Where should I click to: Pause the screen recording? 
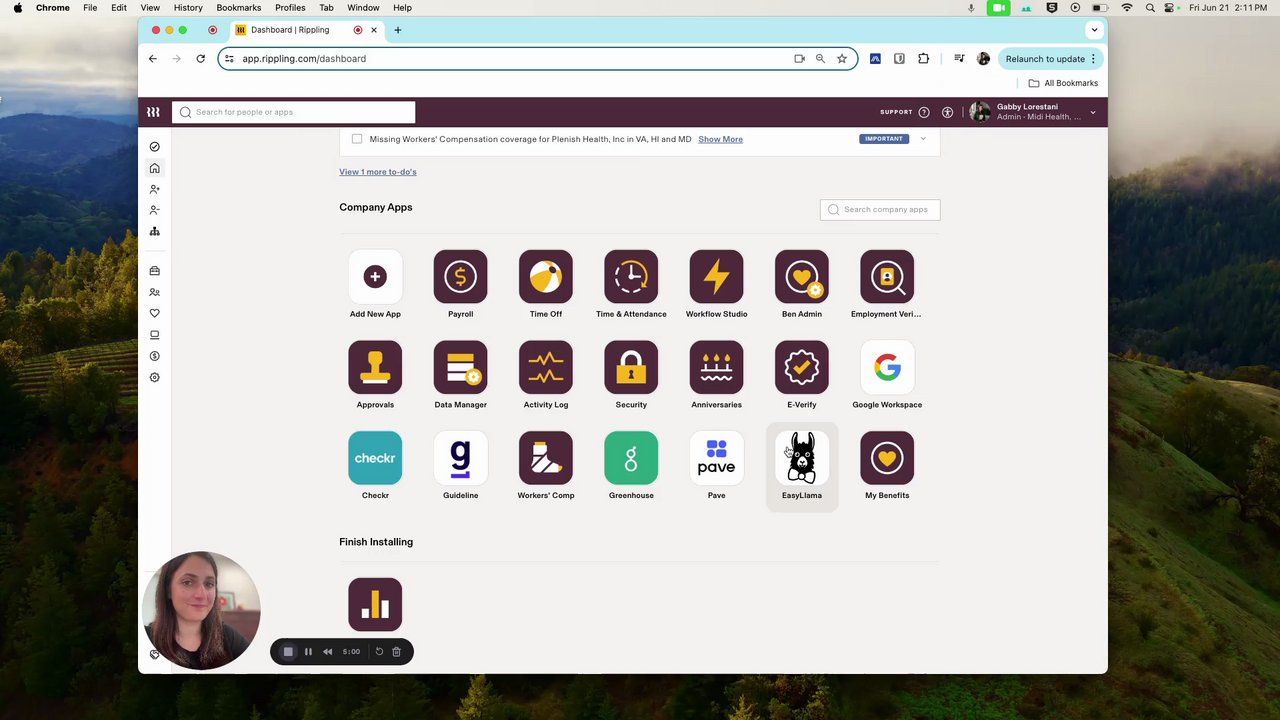(308, 652)
